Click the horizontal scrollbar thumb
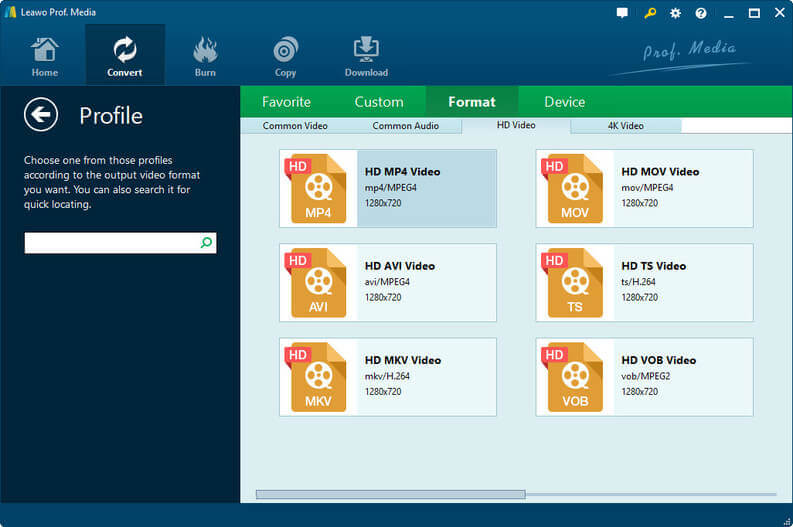The height and width of the screenshot is (527, 793). click(390, 494)
